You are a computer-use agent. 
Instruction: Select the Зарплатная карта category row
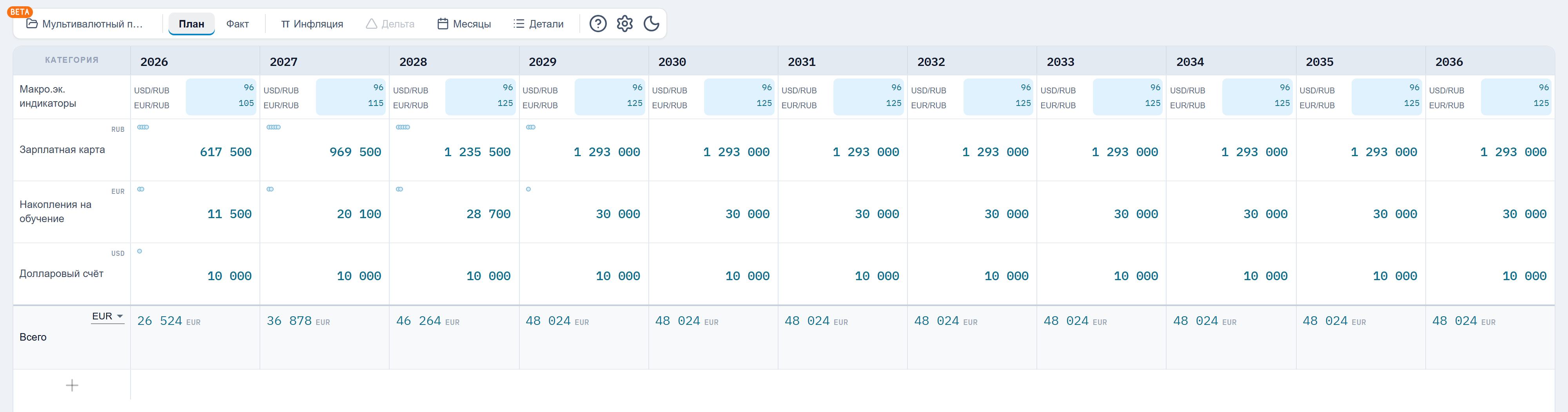click(x=72, y=150)
